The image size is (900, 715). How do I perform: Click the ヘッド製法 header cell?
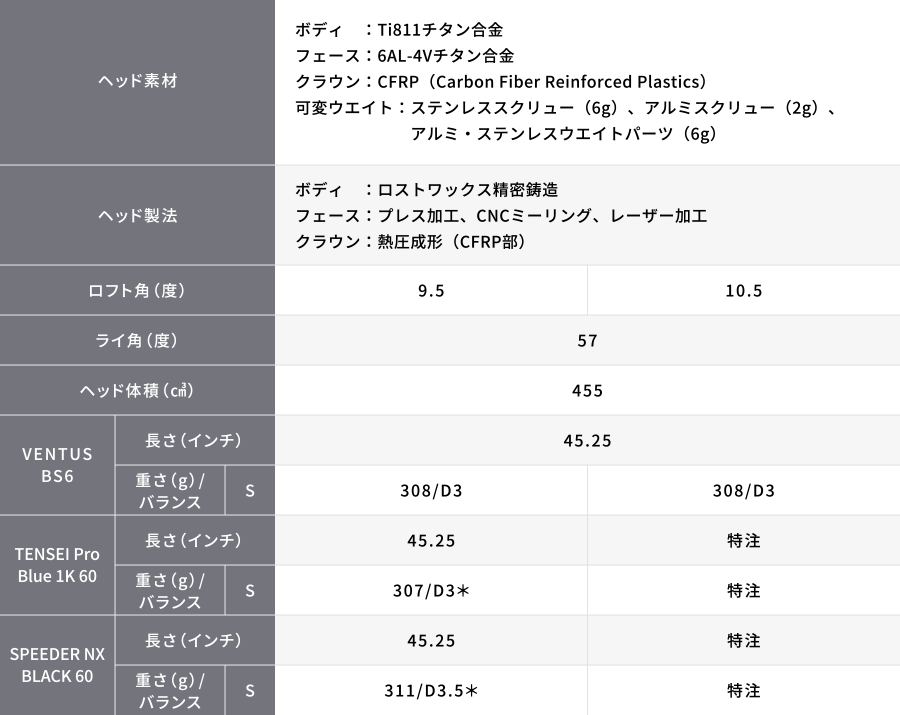click(137, 215)
